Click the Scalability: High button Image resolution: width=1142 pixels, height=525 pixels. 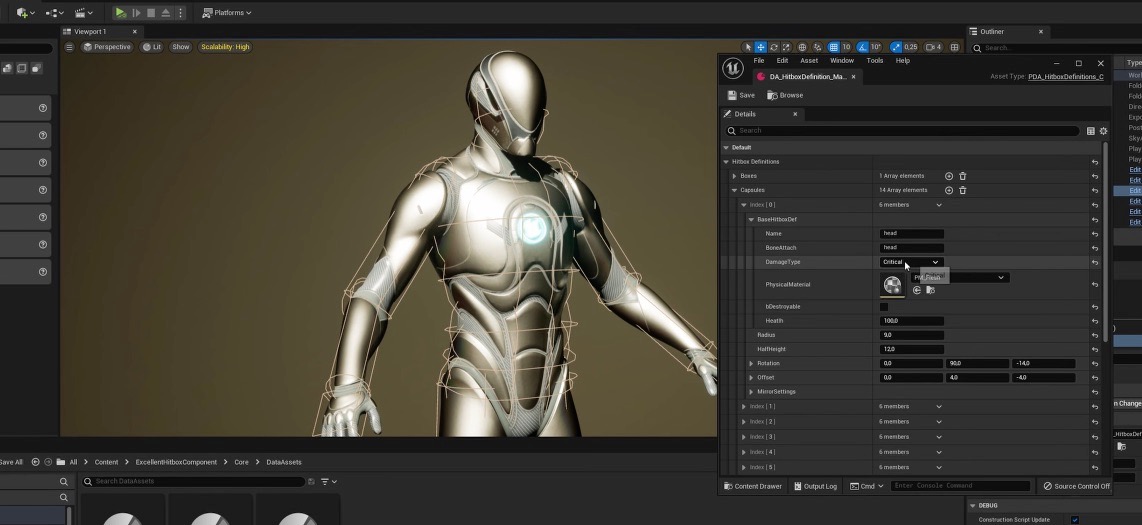click(225, 47)
